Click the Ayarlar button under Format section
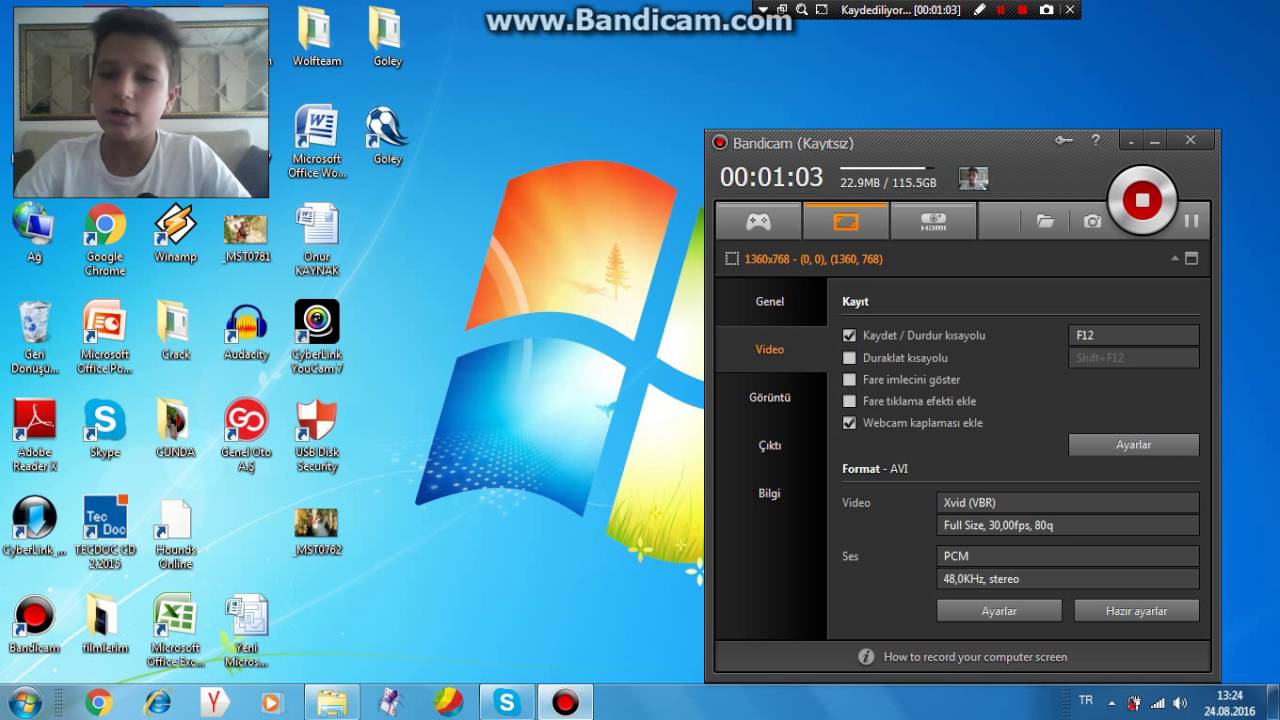Screen dimensions: 1280x720 [999, 611]
